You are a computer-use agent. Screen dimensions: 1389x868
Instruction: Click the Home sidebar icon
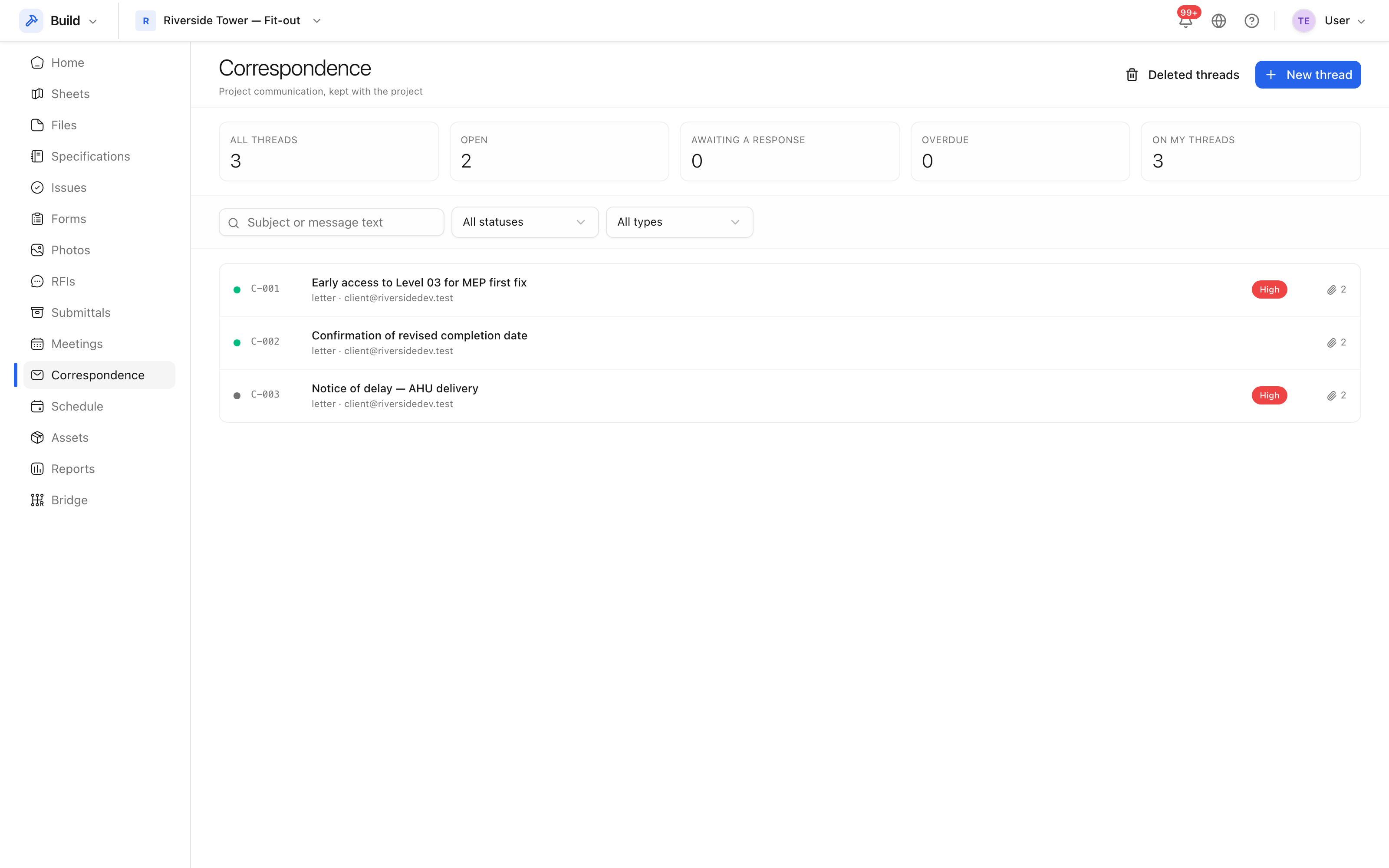pyautogui.click(x=37, y=62)
